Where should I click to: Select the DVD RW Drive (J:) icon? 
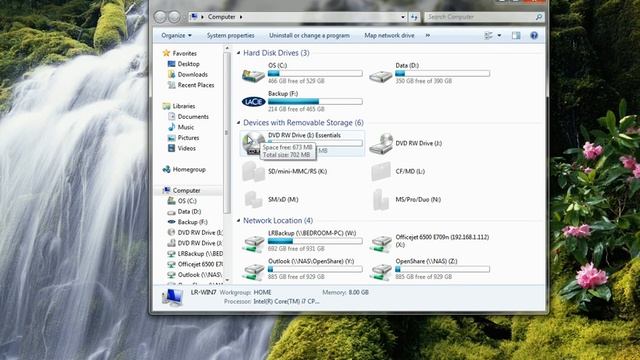381,144
